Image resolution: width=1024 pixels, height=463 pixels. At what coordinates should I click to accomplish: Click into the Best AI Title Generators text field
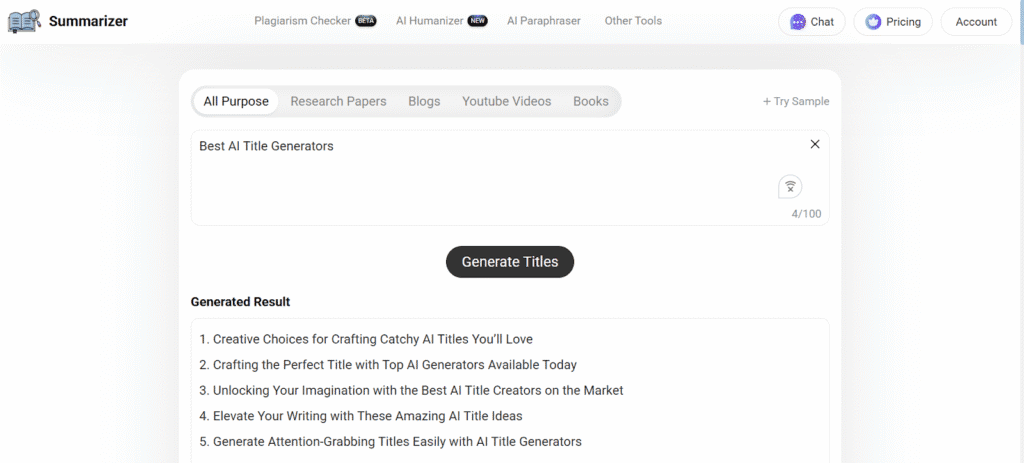point(510,178)
